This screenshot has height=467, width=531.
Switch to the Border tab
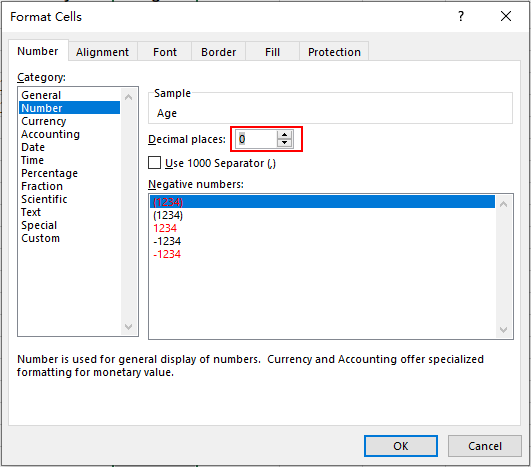218,52
